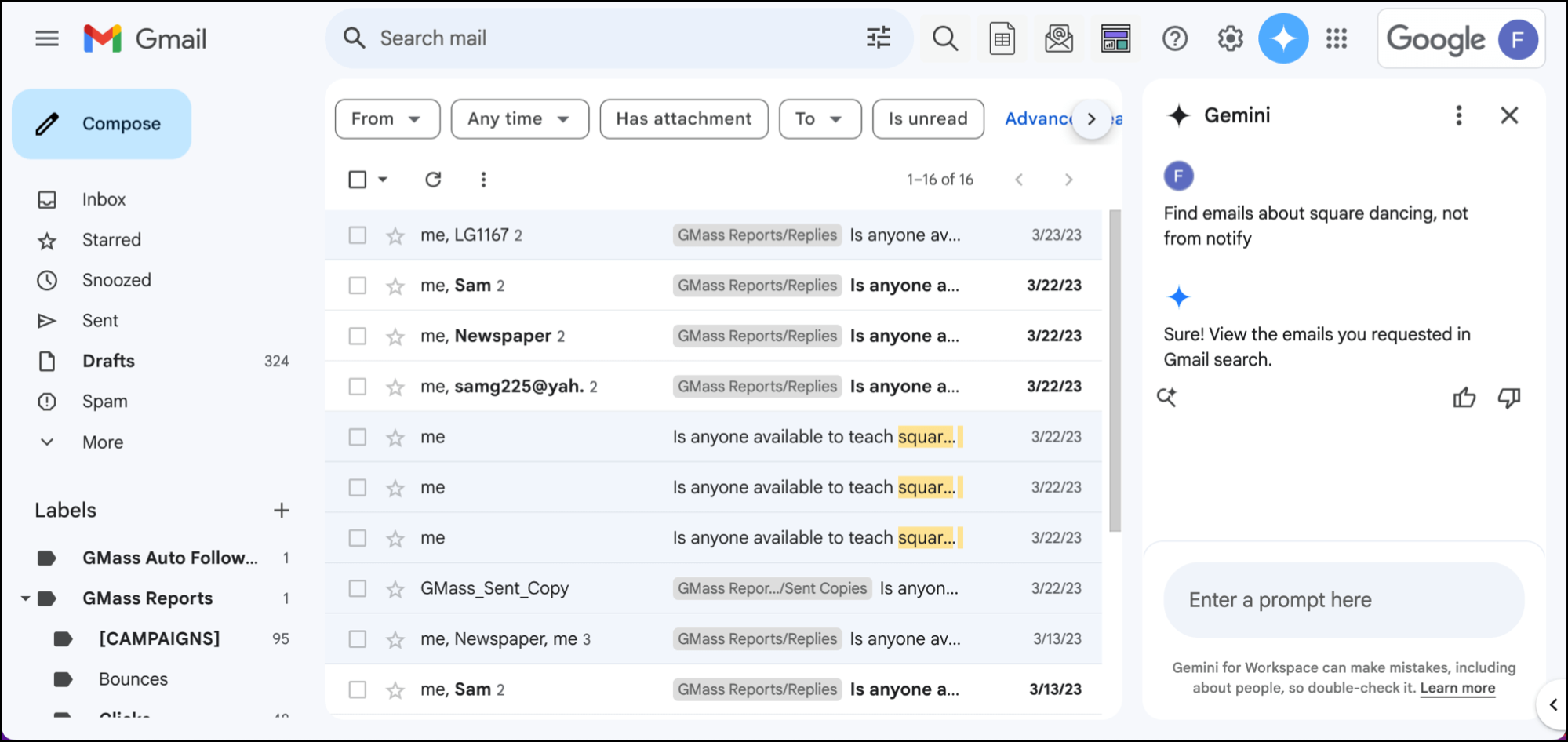This screenshot has width=1568, height=742.
Task: Select the me, Newspaper 2 email checkbox
Action: click(x=357, y=336)
